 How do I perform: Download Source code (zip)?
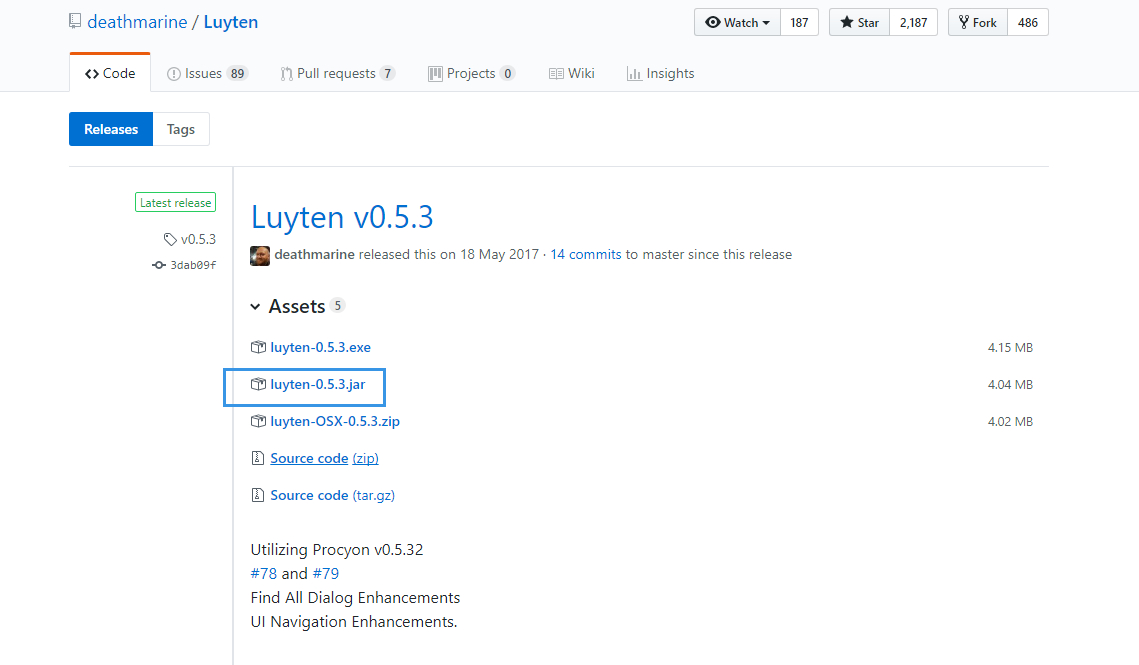[x=324, y=458]
